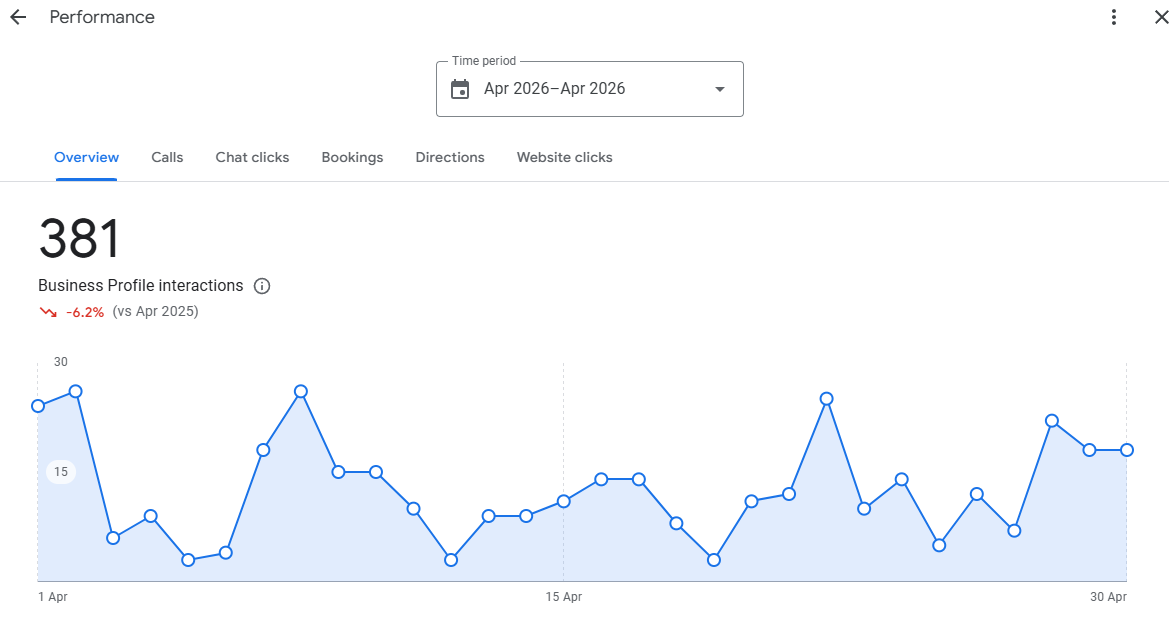
Task: Select the chart data point at 15 Apr
Action: [564, 501]
